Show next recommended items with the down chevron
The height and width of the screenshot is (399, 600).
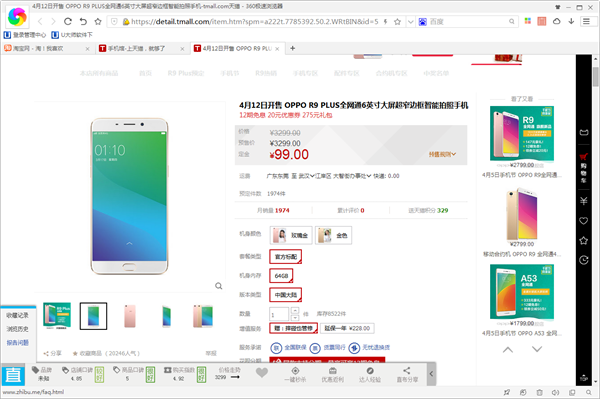point(537,349)
